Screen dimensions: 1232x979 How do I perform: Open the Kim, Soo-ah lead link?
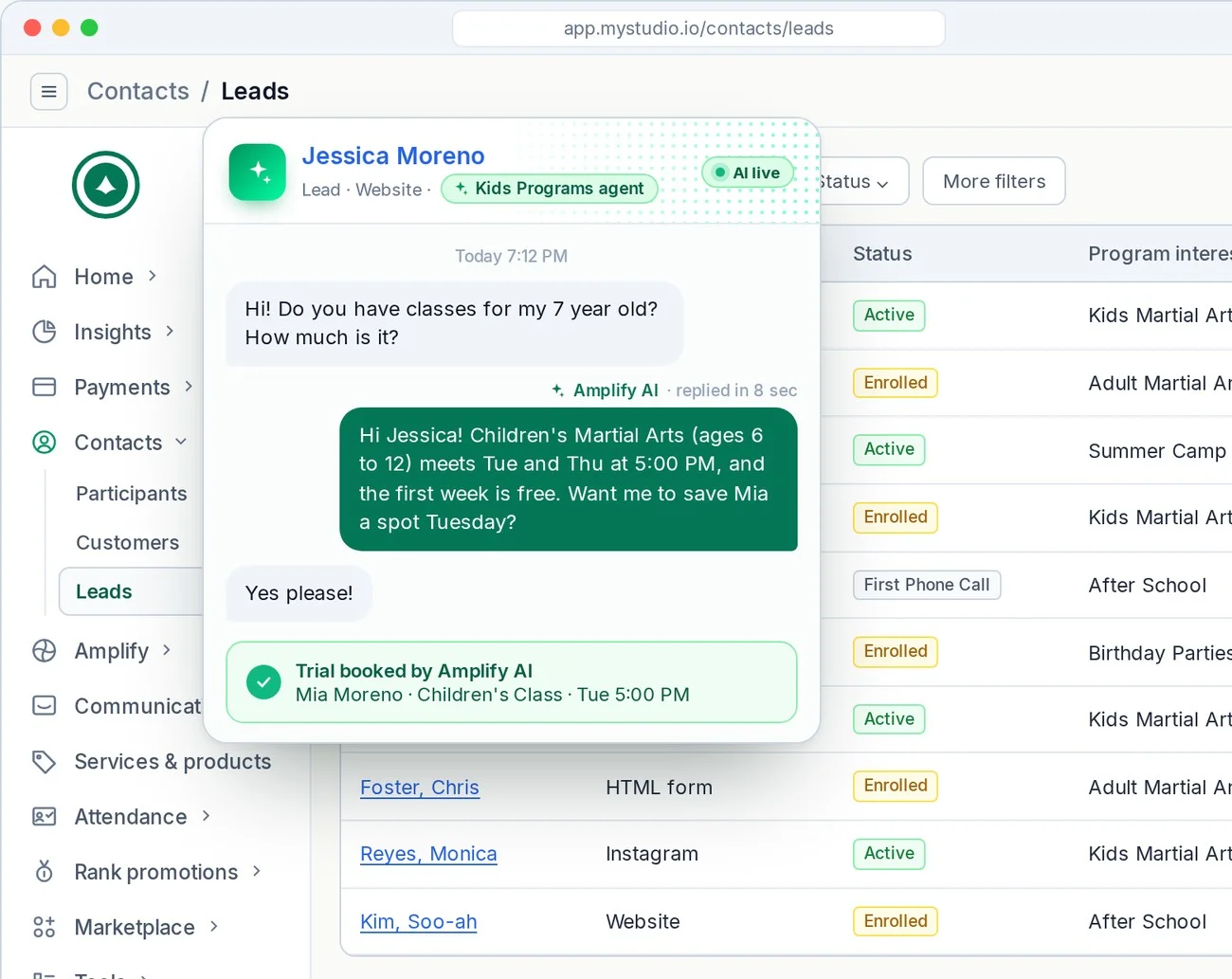418,922
